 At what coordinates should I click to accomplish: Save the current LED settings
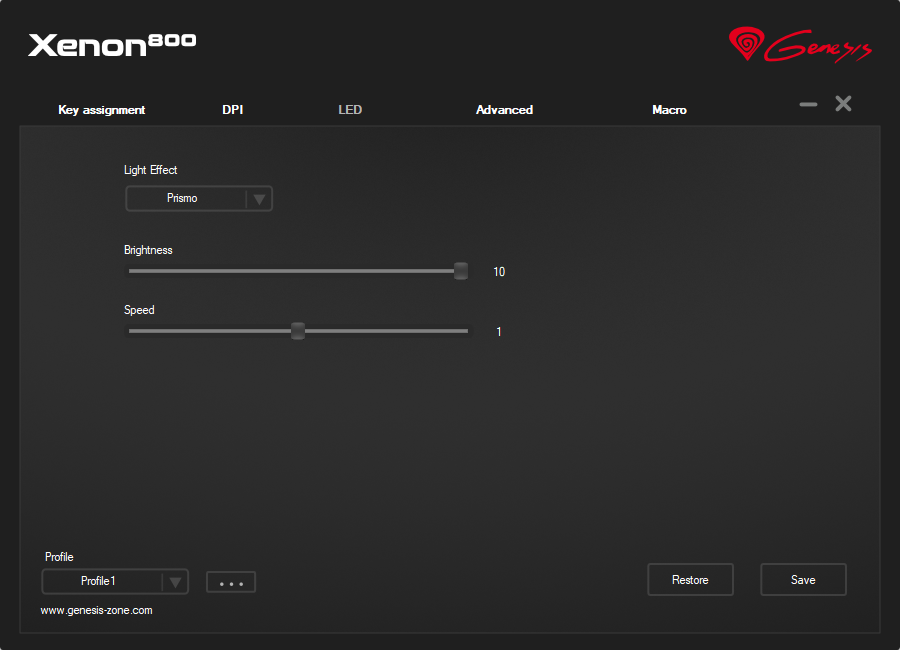click(x=804, y=580)
